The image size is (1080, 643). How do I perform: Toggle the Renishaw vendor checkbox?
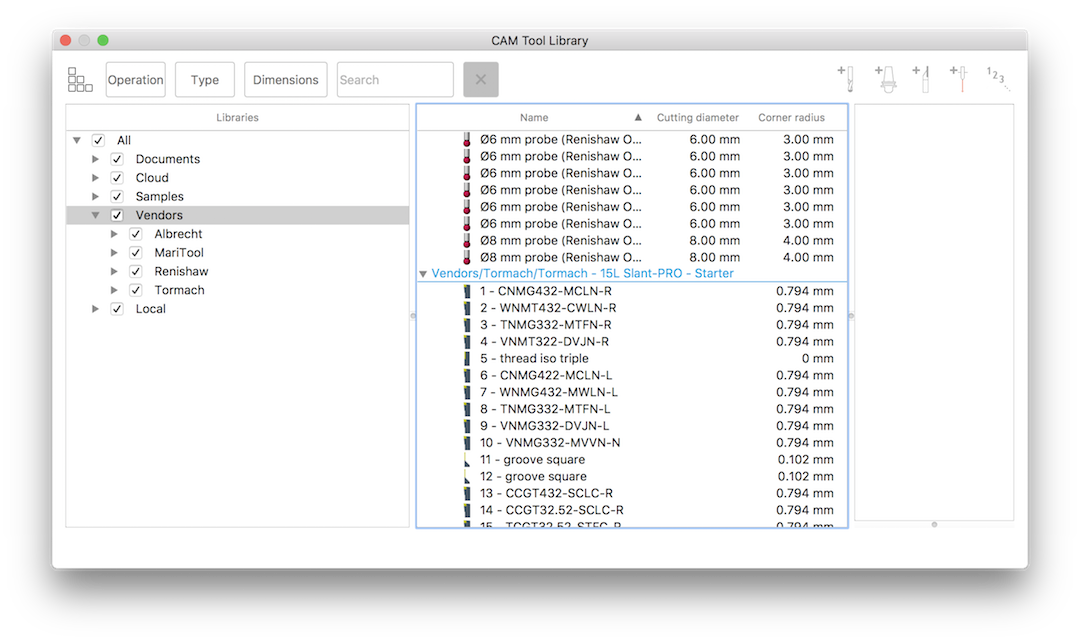click(x=136, y=271)
